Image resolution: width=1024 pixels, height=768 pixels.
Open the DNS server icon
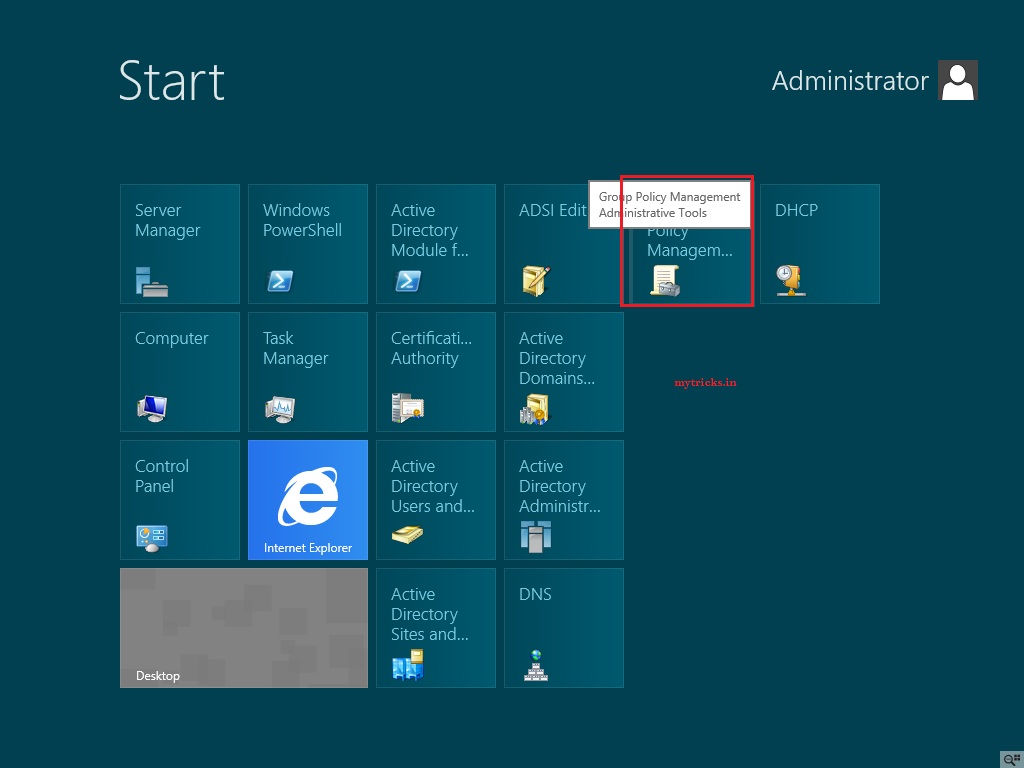536,665
